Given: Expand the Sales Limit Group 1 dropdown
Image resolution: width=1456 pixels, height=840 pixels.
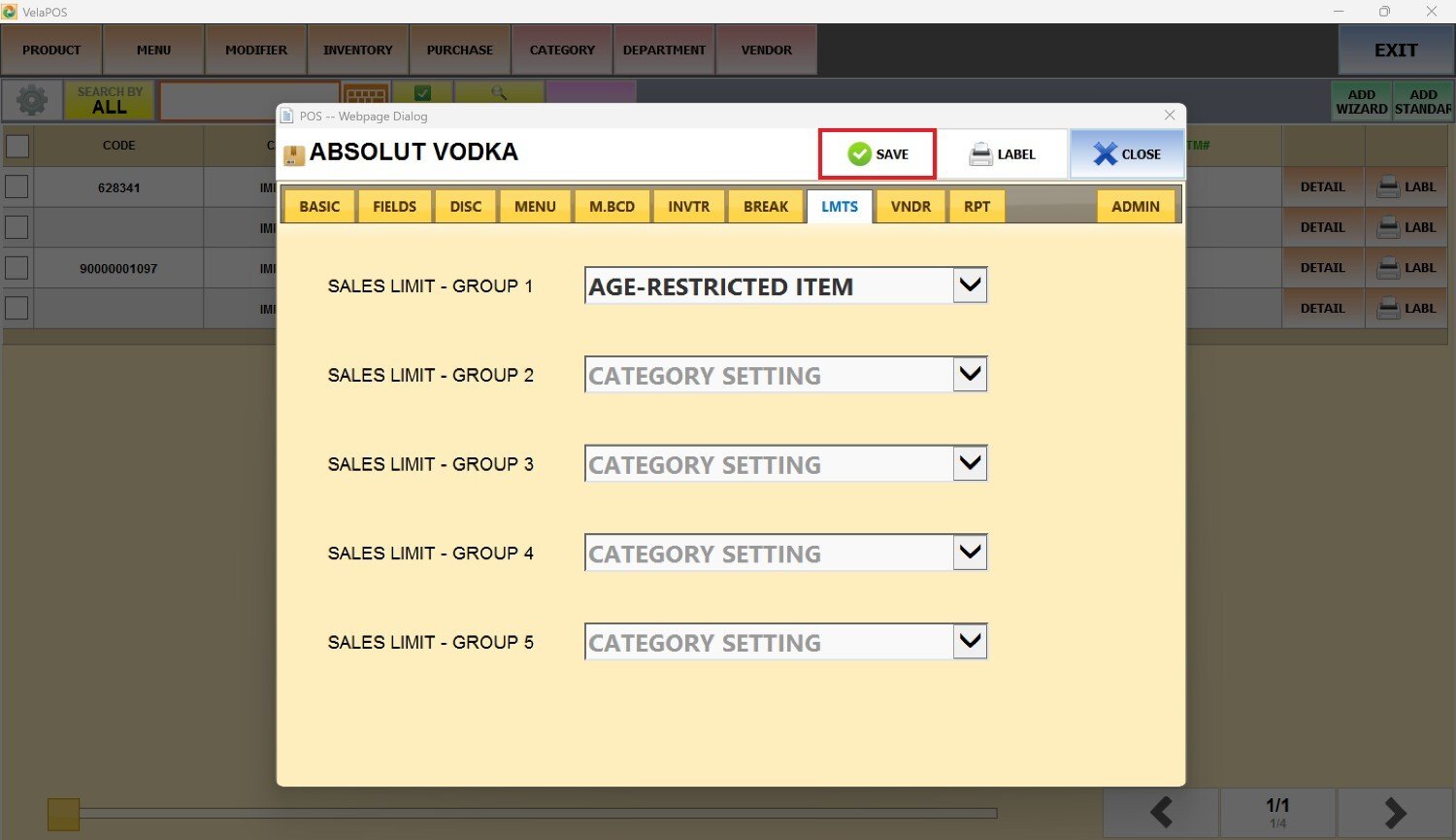Looking at the screenshot, I should pos(970,286).
